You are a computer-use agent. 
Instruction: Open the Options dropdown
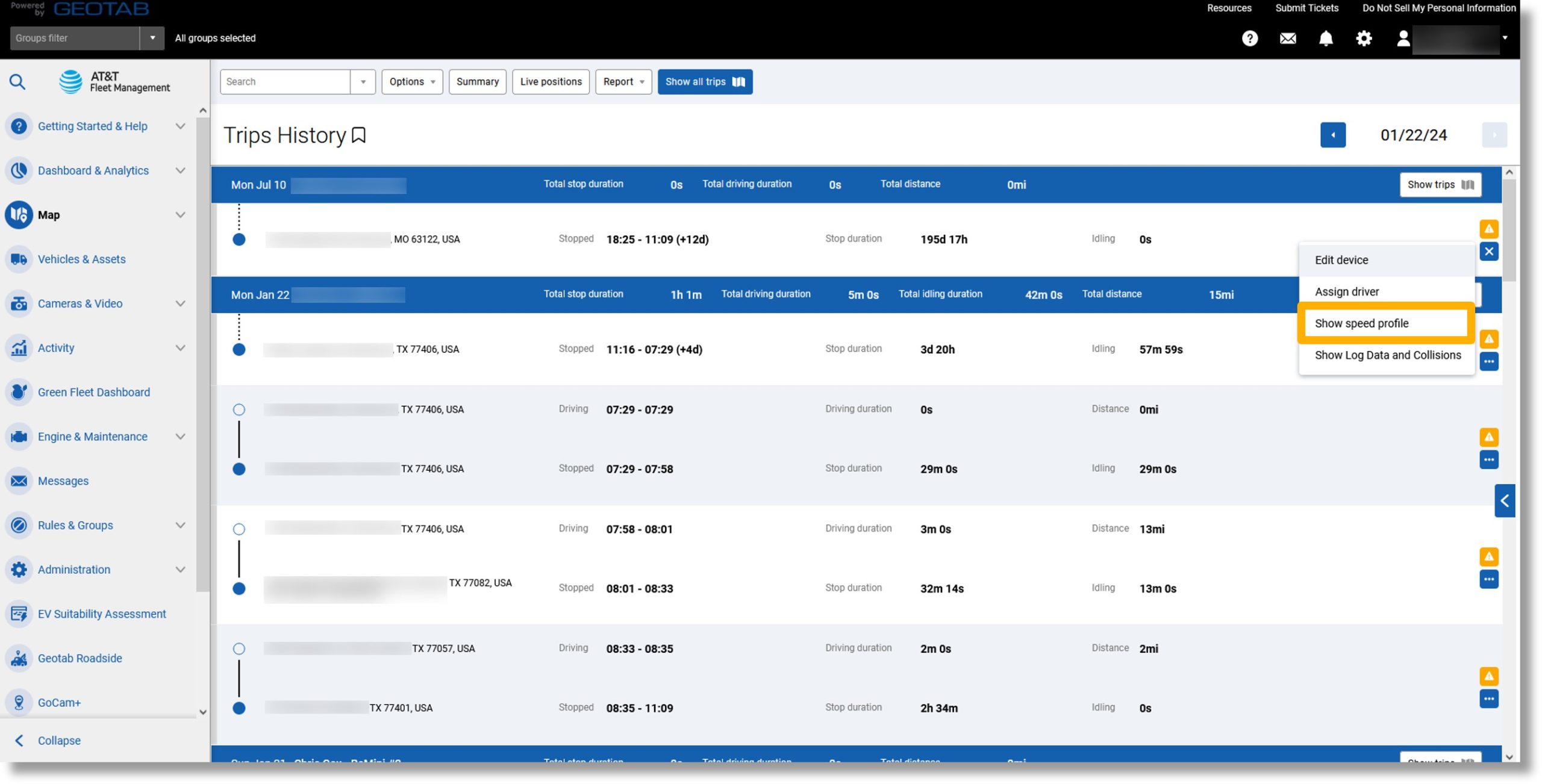(x=412, y=82)
